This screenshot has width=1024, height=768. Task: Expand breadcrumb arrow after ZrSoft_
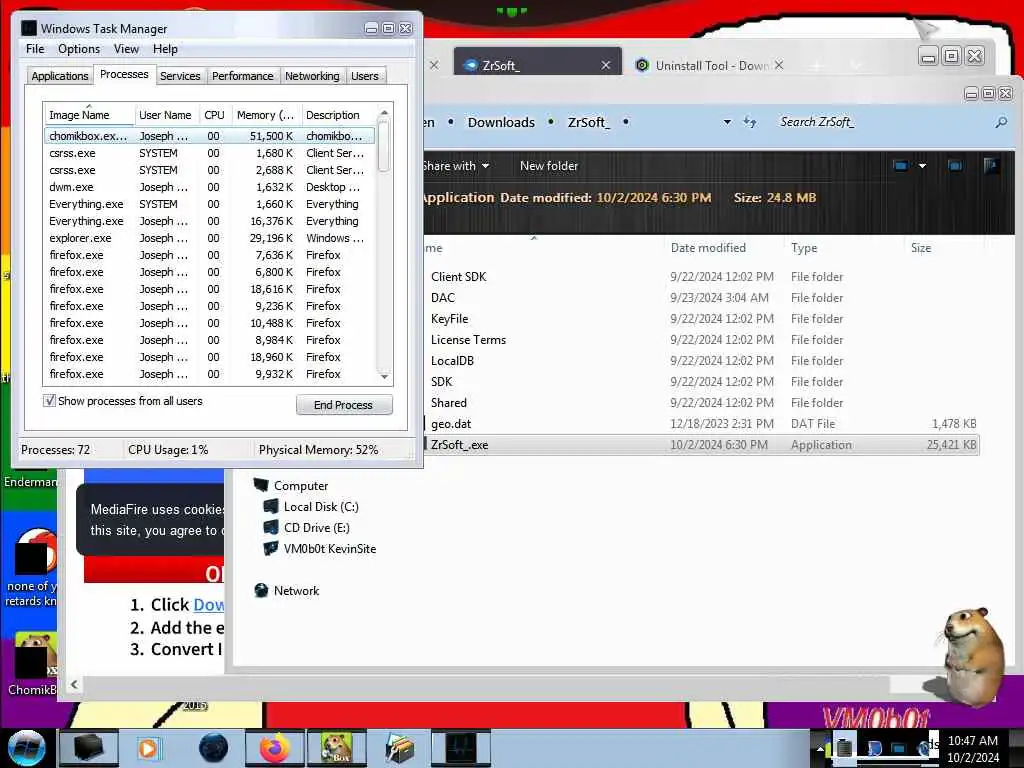click(x=626, y=122)
